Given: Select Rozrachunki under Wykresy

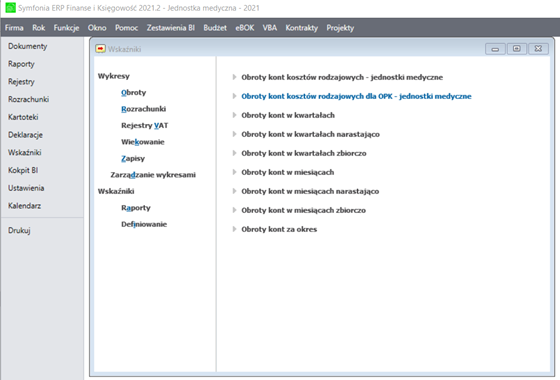Looking at the screenshot, I should [x=144, y=109].
